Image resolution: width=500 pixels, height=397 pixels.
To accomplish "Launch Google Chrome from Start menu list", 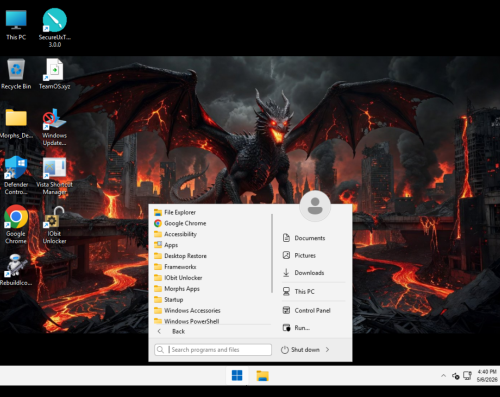I will click(212, 223).
